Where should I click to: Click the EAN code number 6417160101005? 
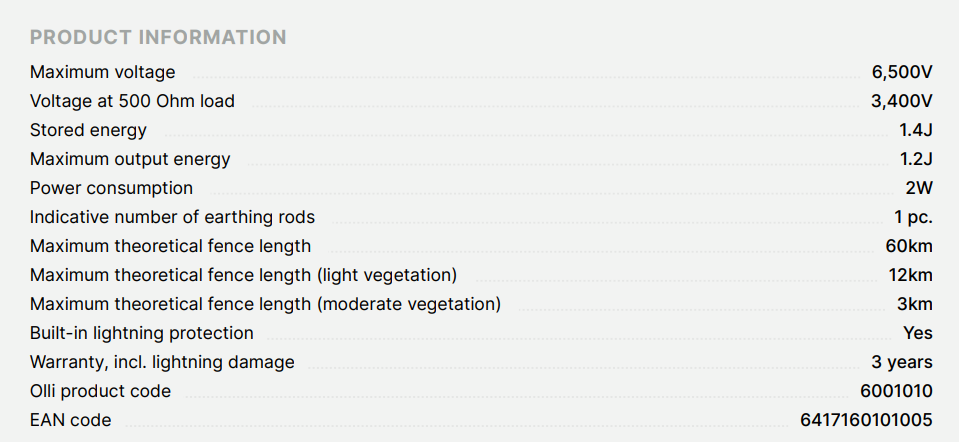click(866, 420)
